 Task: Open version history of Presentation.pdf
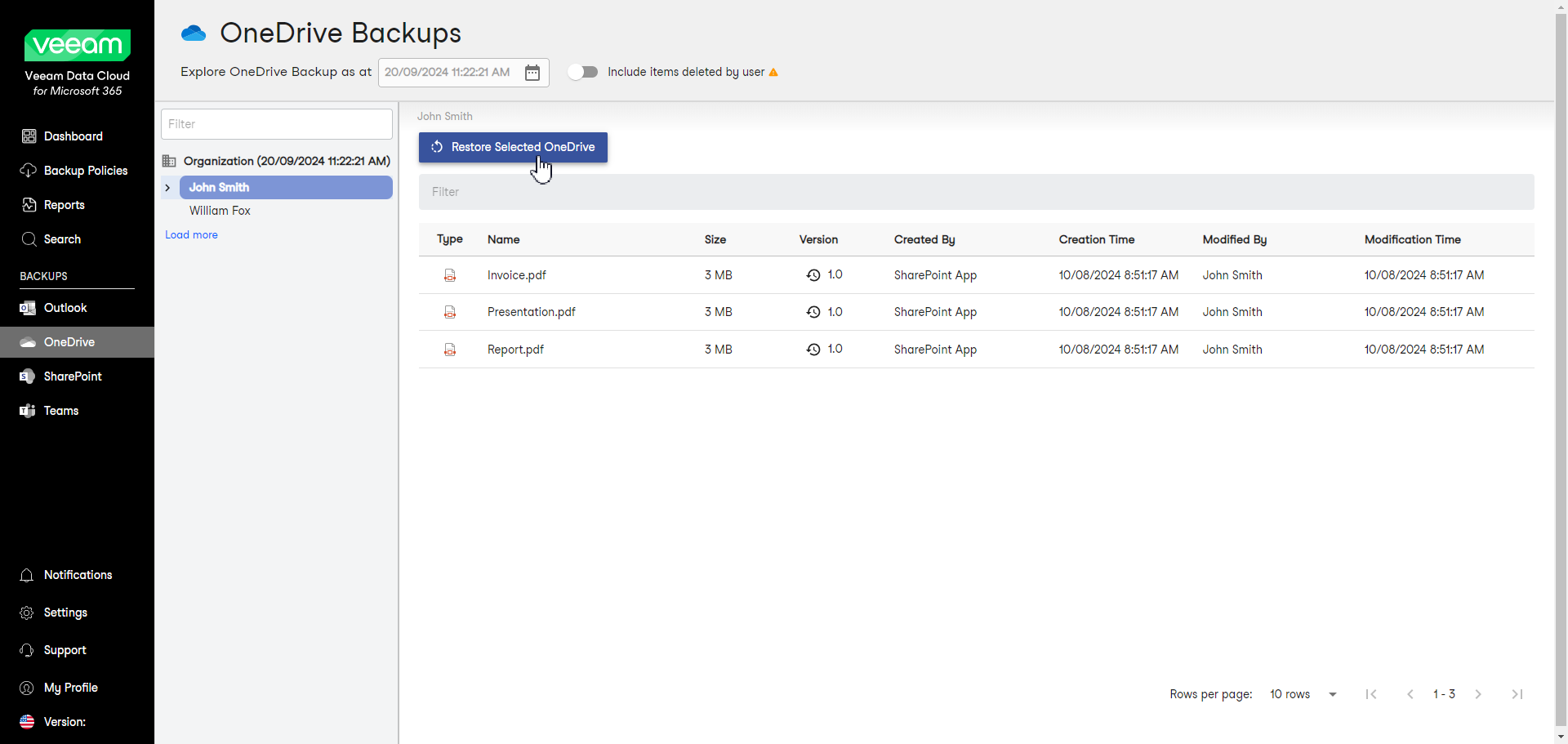coord(813,312)
